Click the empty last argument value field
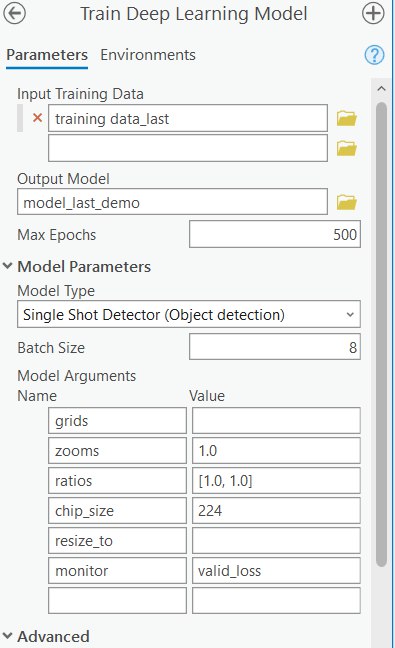 (x=276, y=600)
